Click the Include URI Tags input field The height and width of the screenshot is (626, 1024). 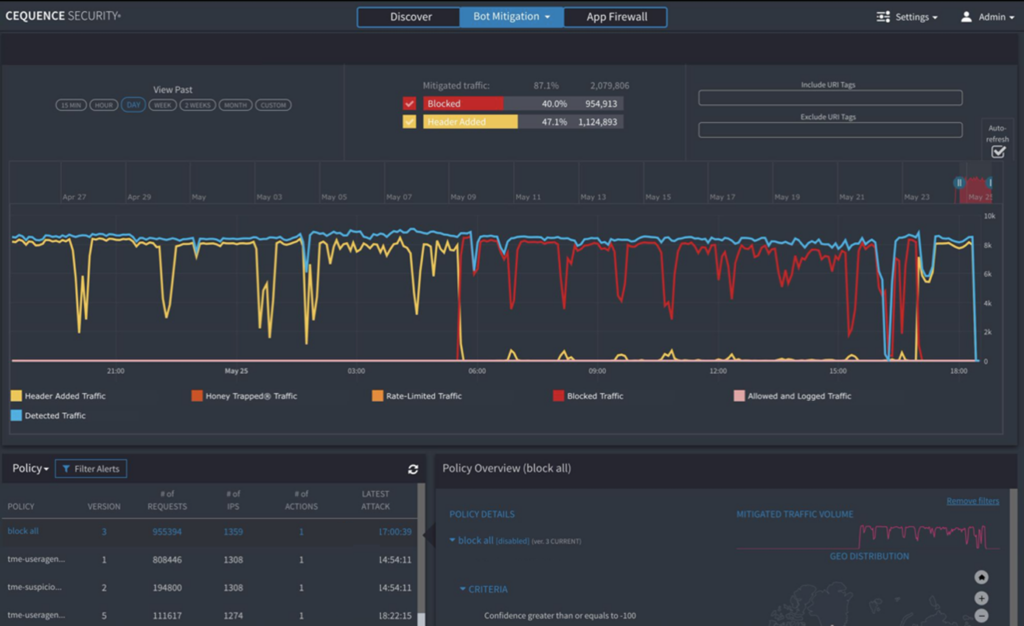[830, 97]
